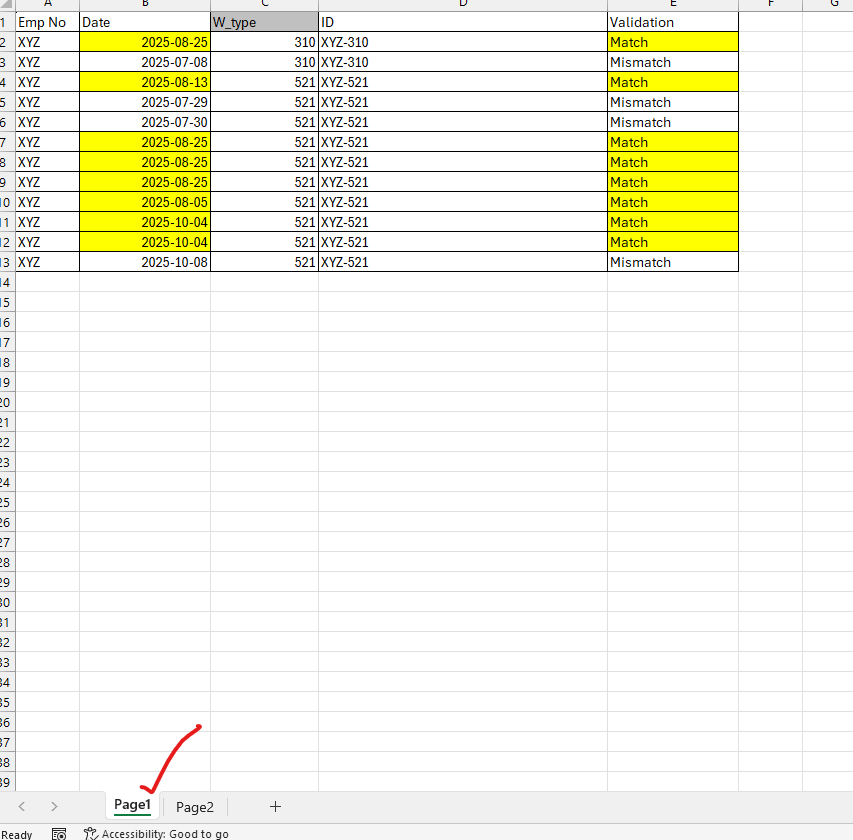This screenshot has height=840, width=853.
Task: Click the next sheet scroll arrow
Action: pos(54,807)
